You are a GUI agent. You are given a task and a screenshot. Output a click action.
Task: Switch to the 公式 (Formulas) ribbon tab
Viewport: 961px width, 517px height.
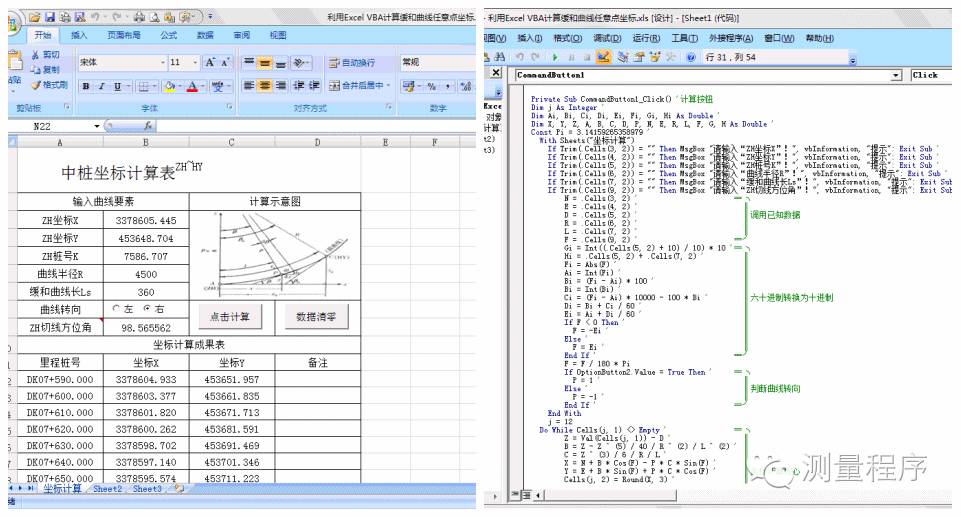click(x=169, y=35)
